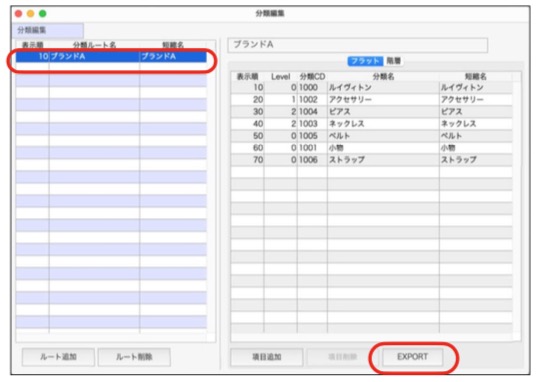Select the ストラップ 分類名 cell
The height and width of the screenshot is (382, 539).
click(x=383, y=160)
